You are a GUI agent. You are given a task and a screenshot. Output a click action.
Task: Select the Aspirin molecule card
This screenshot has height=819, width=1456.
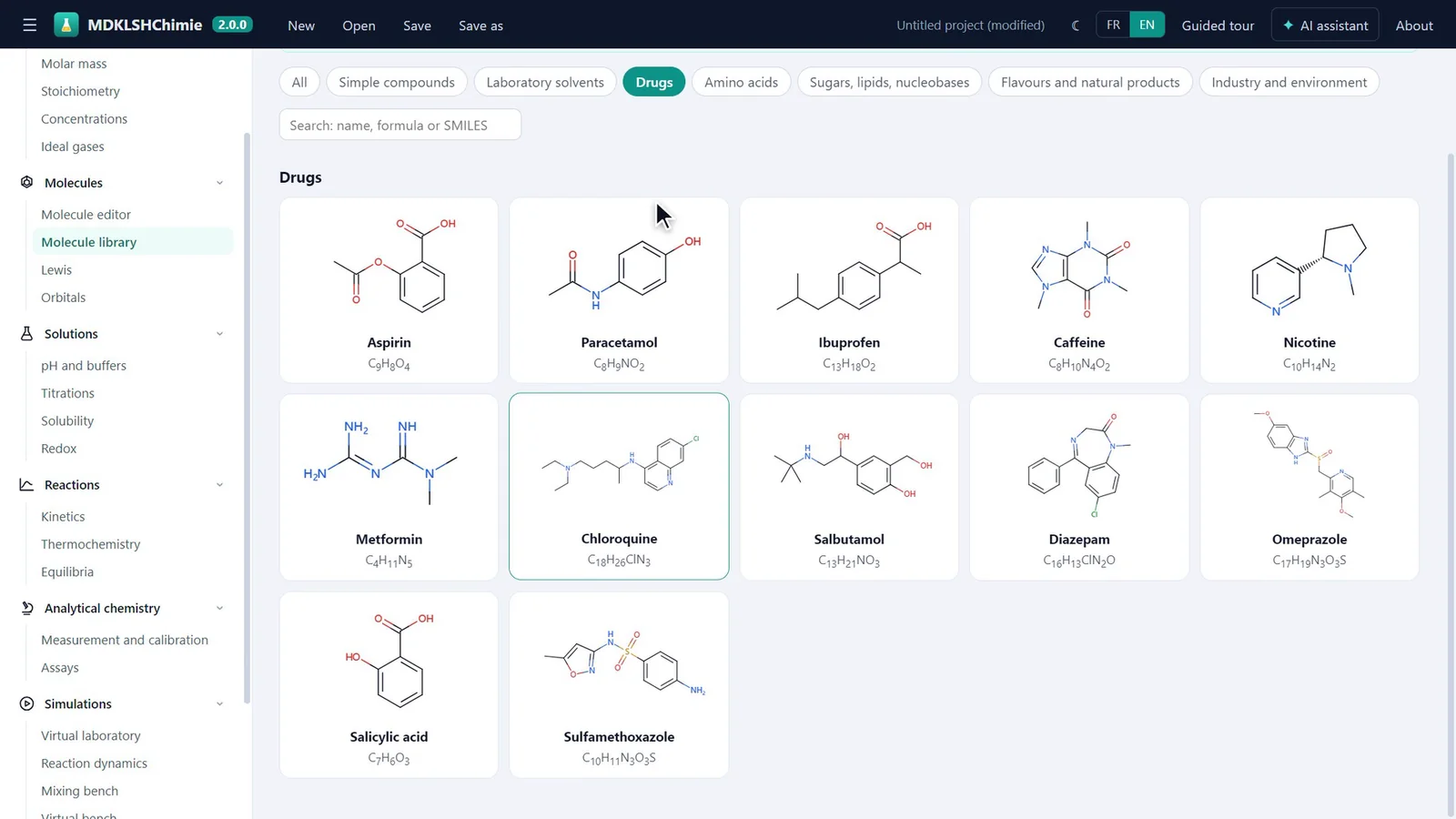[x=389, y=290]
